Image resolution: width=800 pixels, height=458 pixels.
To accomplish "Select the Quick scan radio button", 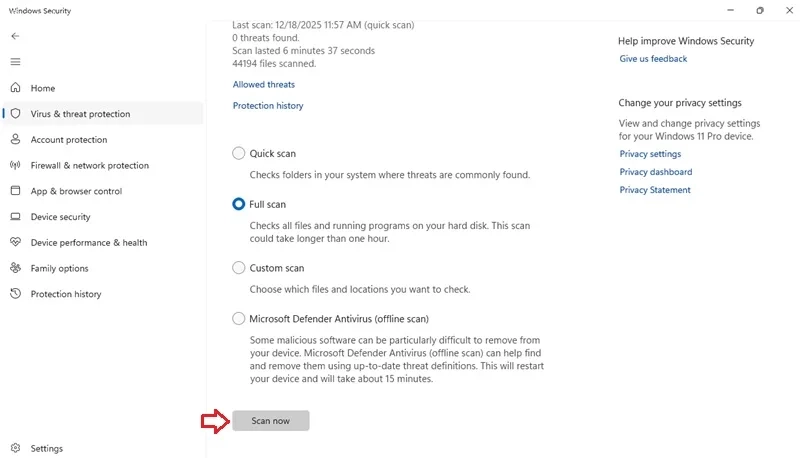I will coord(238,153).
